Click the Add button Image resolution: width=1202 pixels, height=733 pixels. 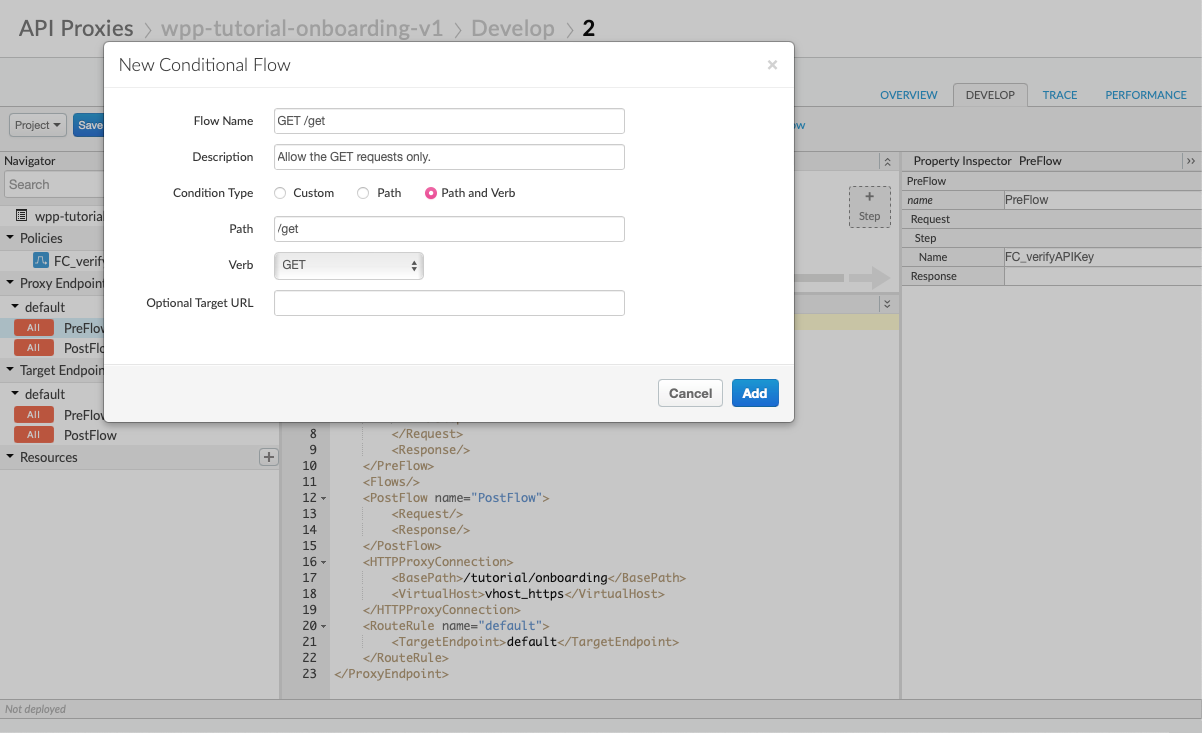point(754,393)
